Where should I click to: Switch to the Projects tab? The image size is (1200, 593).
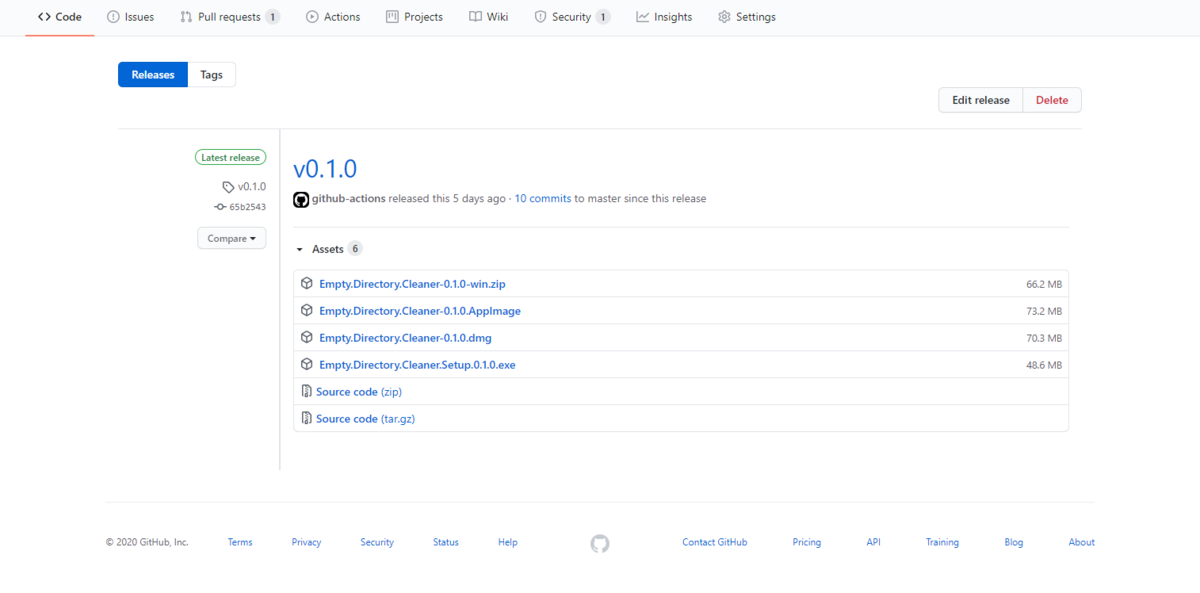(x=414, y=17)
